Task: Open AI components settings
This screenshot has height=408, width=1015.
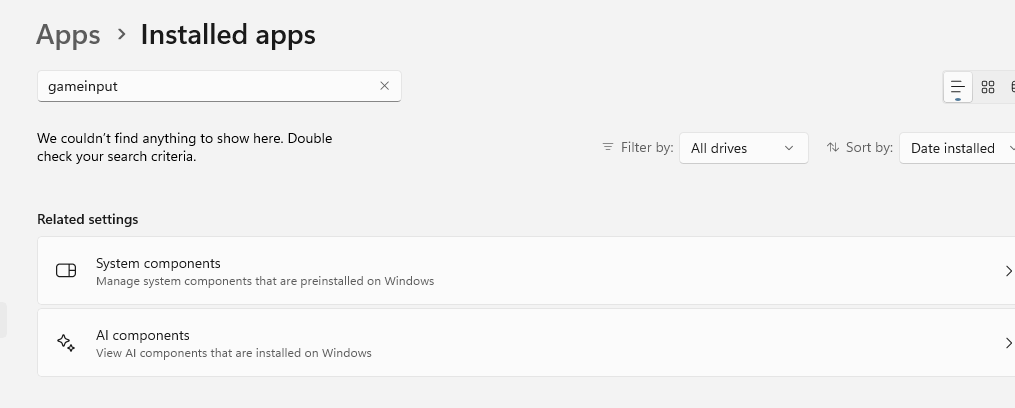Action: (526, 343)
